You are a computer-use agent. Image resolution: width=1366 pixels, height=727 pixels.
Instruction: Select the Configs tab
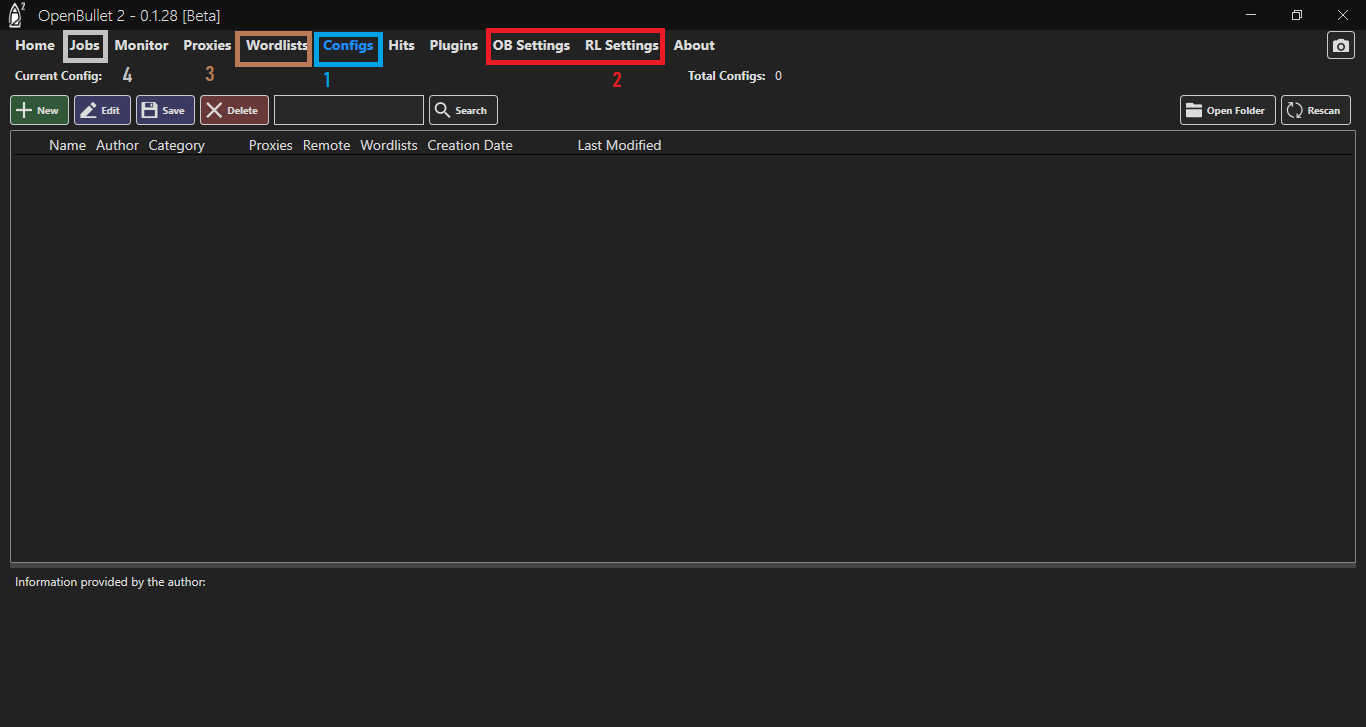[x=348, y=45]
